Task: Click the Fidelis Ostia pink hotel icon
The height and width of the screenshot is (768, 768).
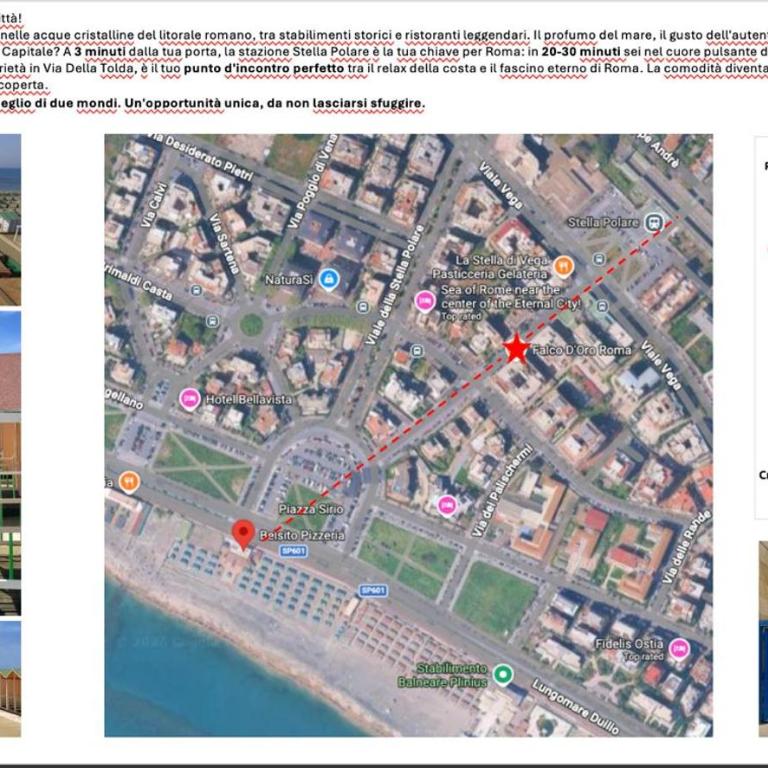Action: 679,649
